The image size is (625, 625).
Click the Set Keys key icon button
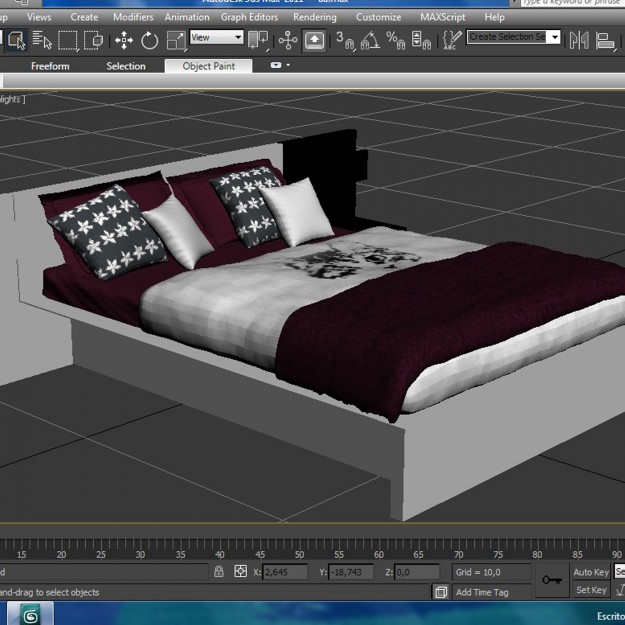point(552,580)
